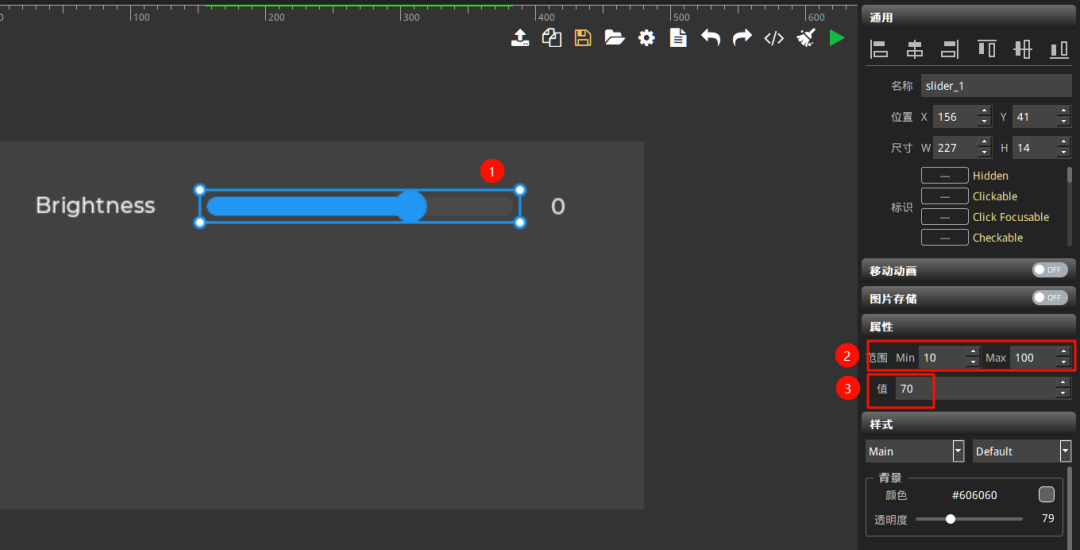Image resolution: width=1080 pixels, height=550 pixels.
Task: Click the bottom-right slider resize handle
Action: pos(520,222)
